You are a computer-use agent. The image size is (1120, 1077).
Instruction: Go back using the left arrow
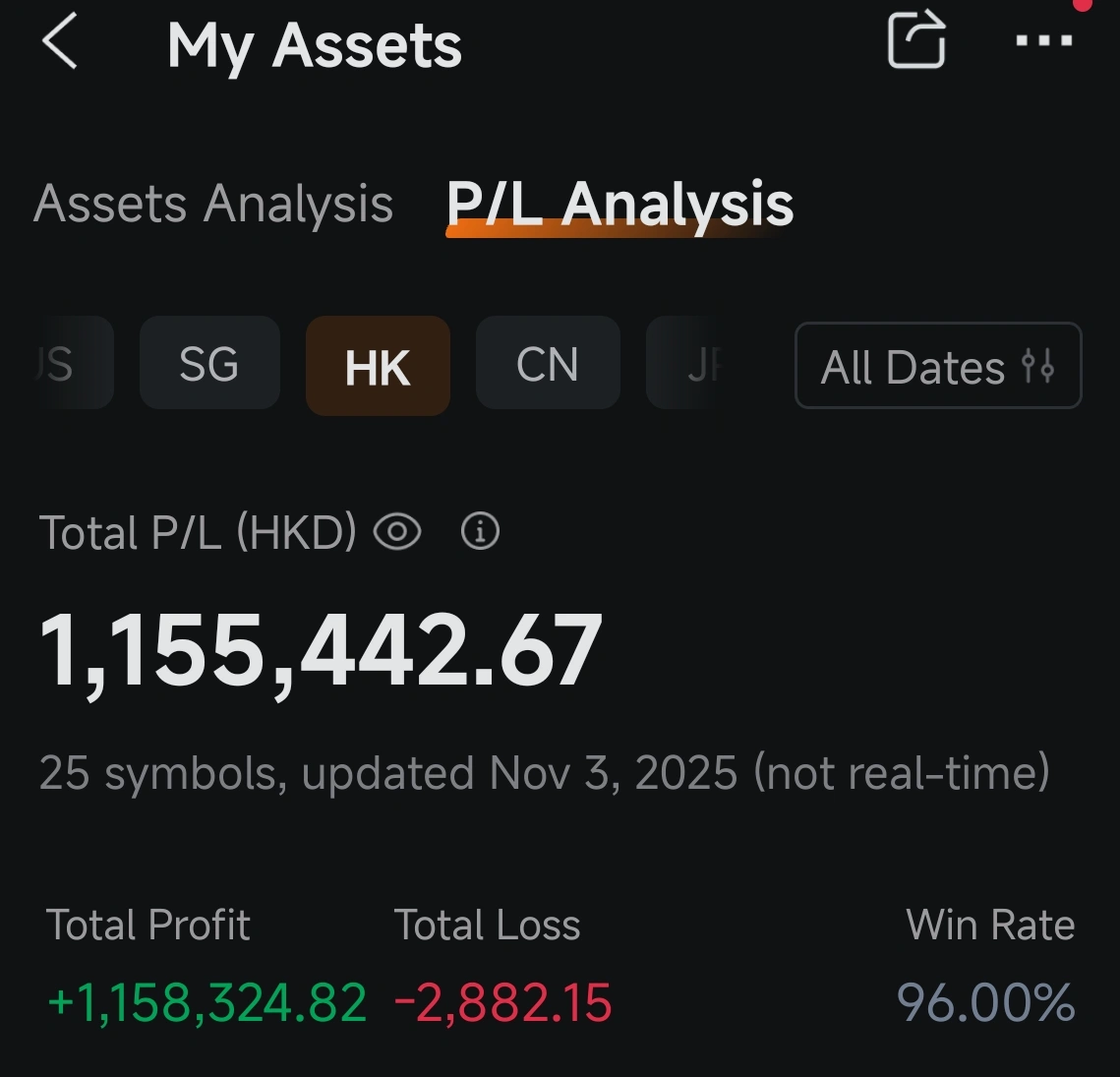pyautogui.click(x=60, y=42)
